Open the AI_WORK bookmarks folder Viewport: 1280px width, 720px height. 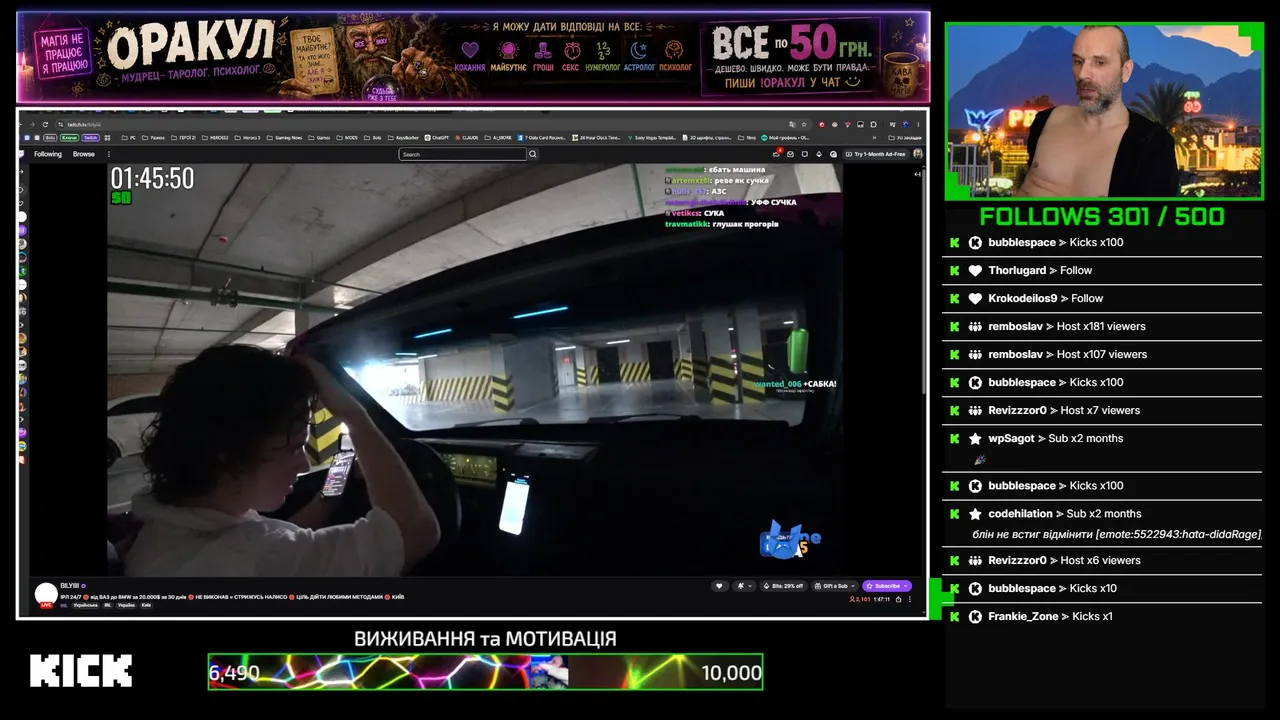click(497, 137)
